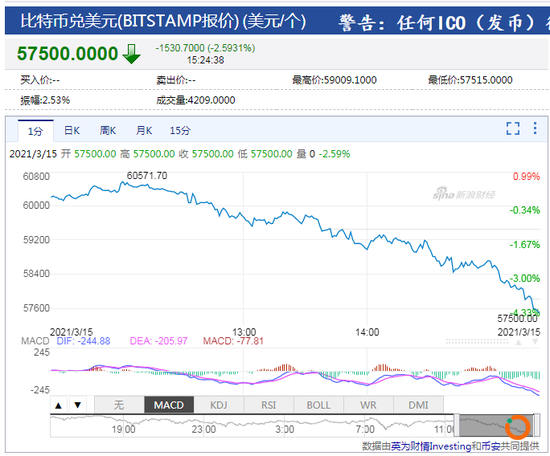Select the 无 indicator option
Viewport: 550px width, 456px height.
point(119,405)
